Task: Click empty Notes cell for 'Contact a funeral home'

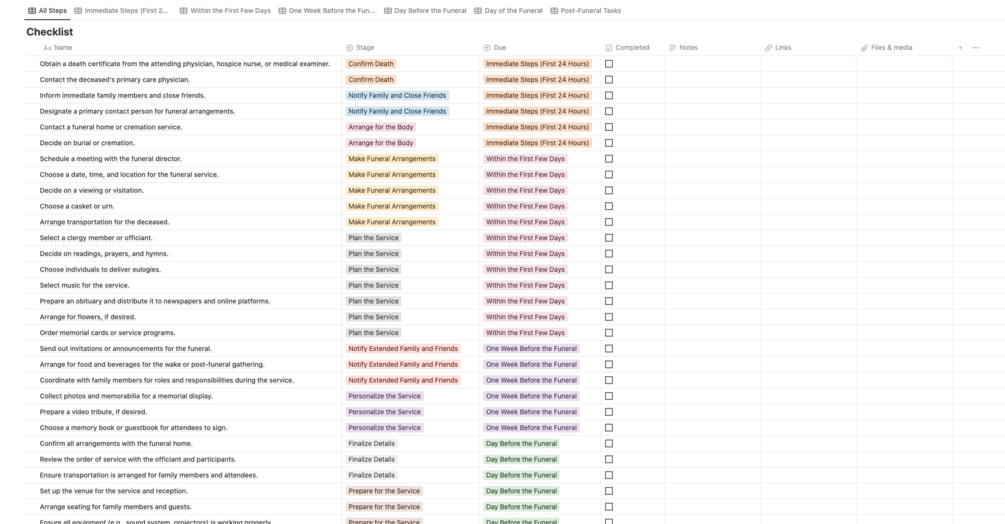Action: pos(713,127)
